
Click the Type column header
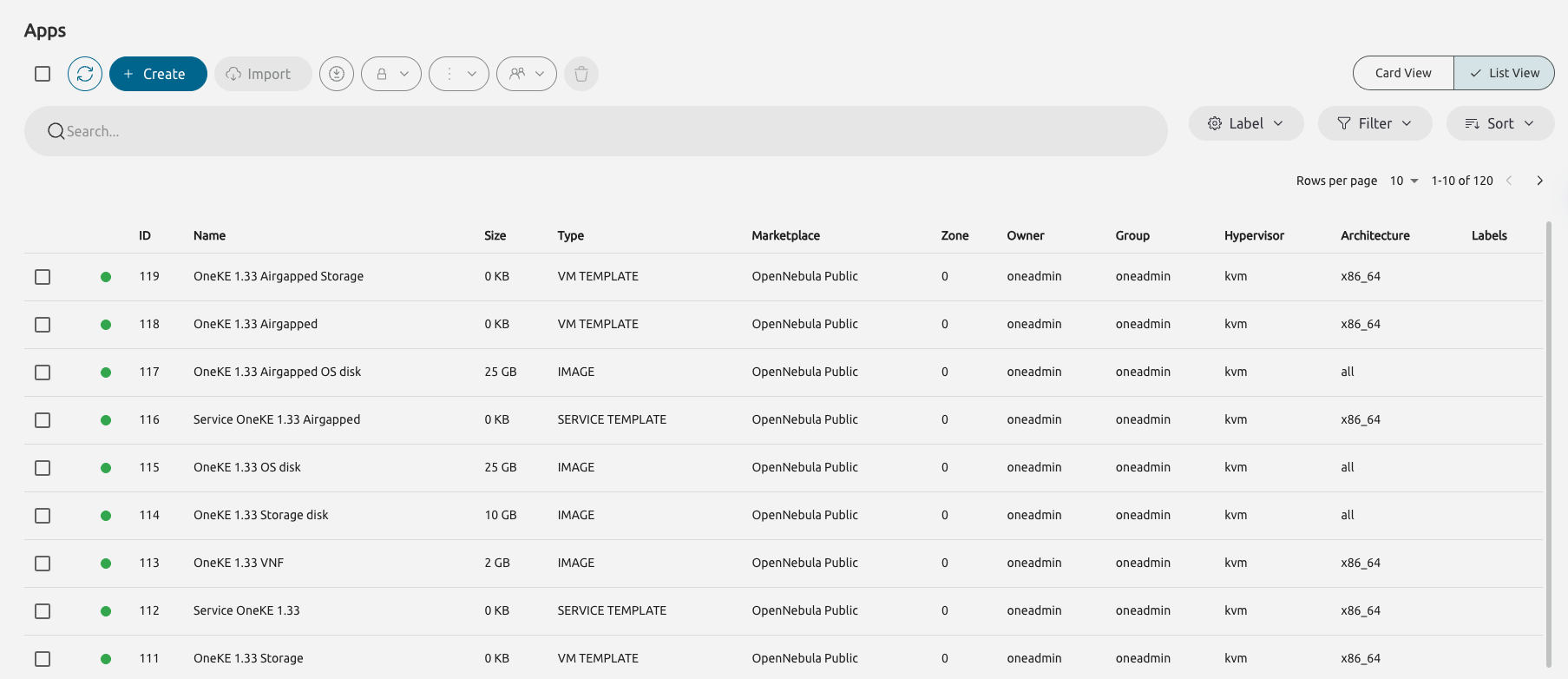point(571,235)
